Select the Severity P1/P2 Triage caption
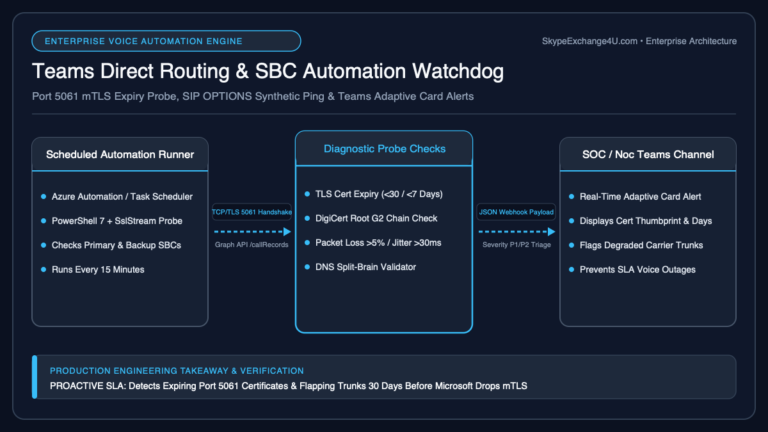The height and width of the screenshot is (432, 768). coord(516,244)
